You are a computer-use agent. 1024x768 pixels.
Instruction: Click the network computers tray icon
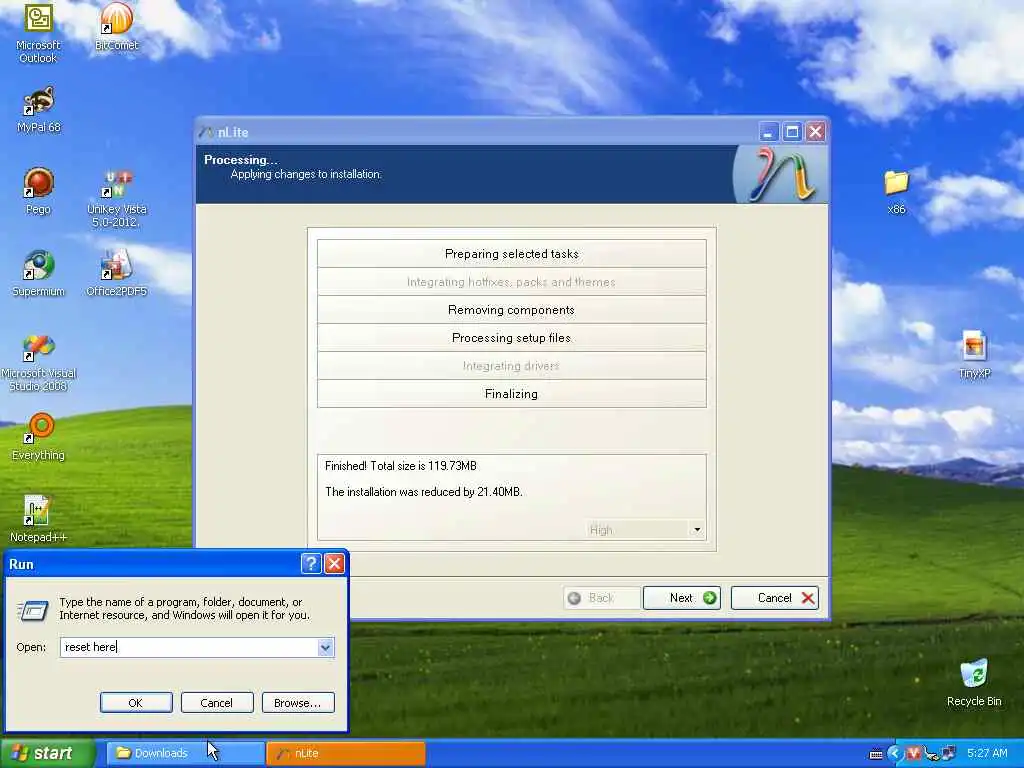pyautogui.click(x=948, y=754)
